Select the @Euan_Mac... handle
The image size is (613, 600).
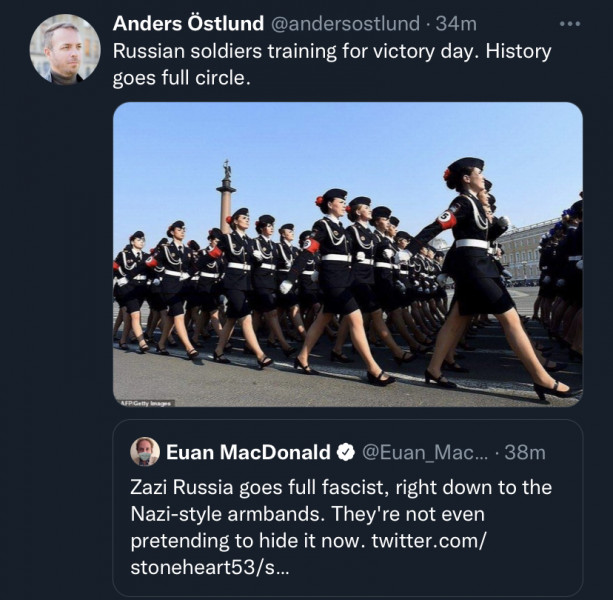424,453
